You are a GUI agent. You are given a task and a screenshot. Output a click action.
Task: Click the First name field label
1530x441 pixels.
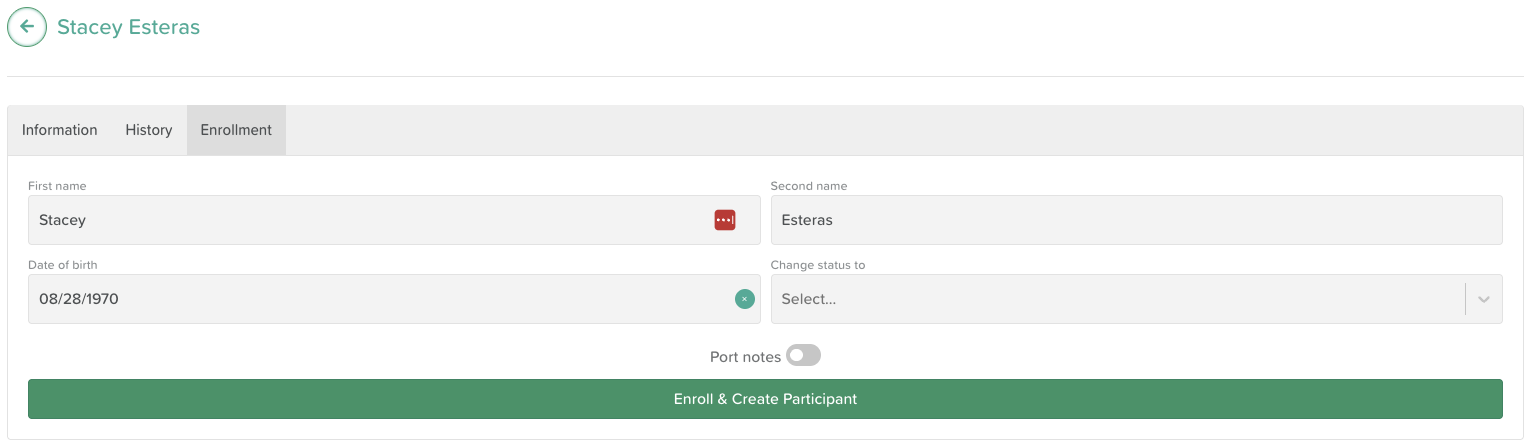tap(57, 186)
